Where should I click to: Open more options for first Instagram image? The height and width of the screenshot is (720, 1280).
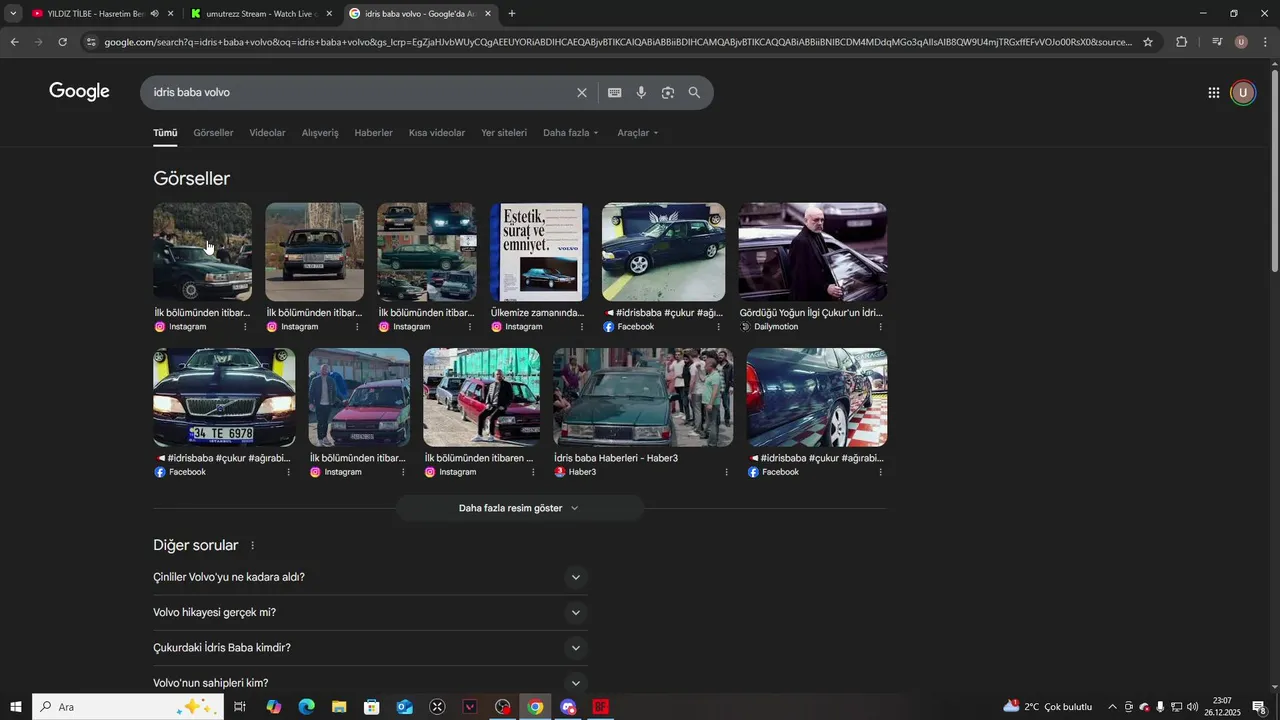pyautogui.click(x=245, y=327)
